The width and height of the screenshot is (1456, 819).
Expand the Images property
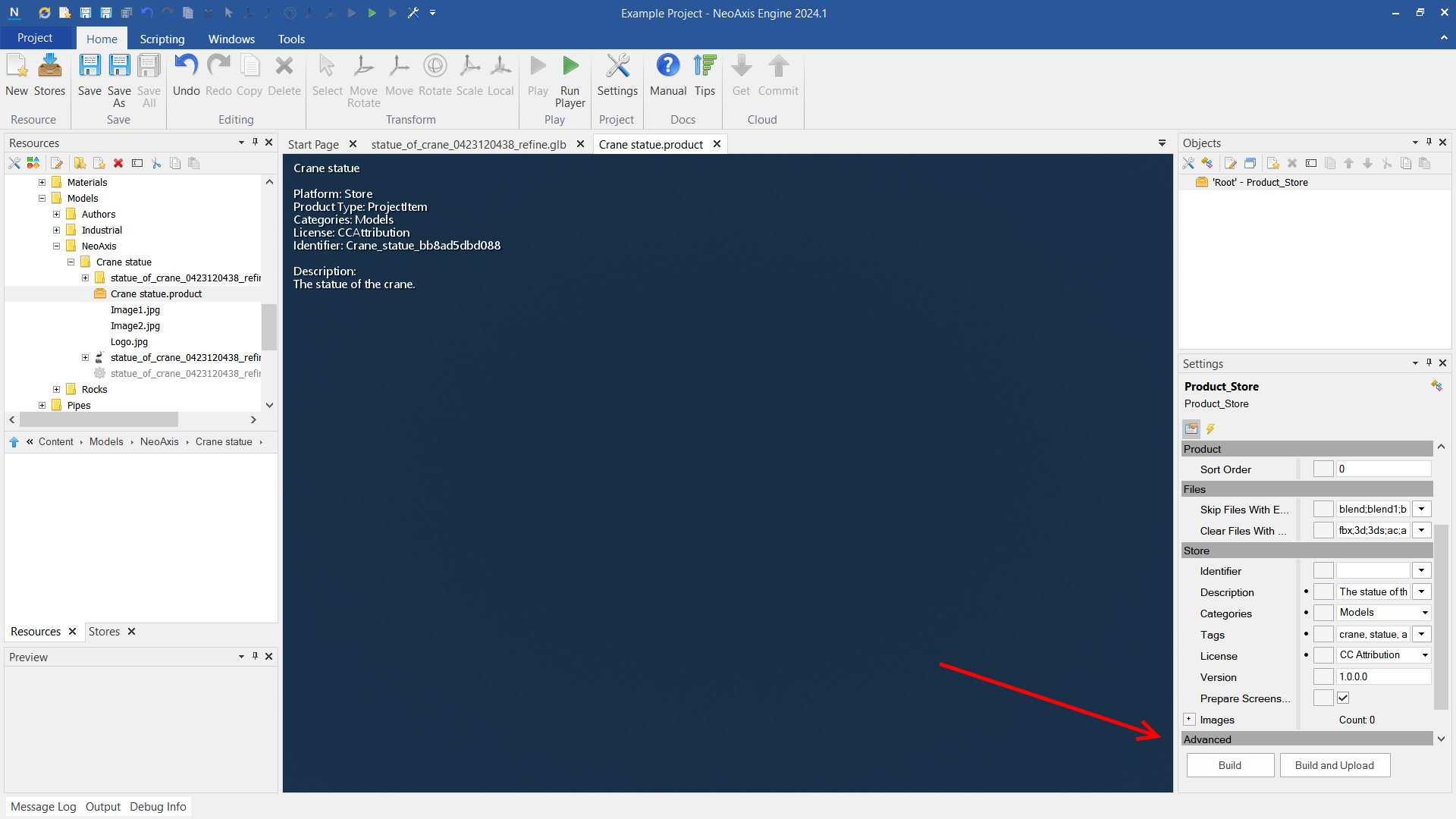click(x=1189, y=719)
